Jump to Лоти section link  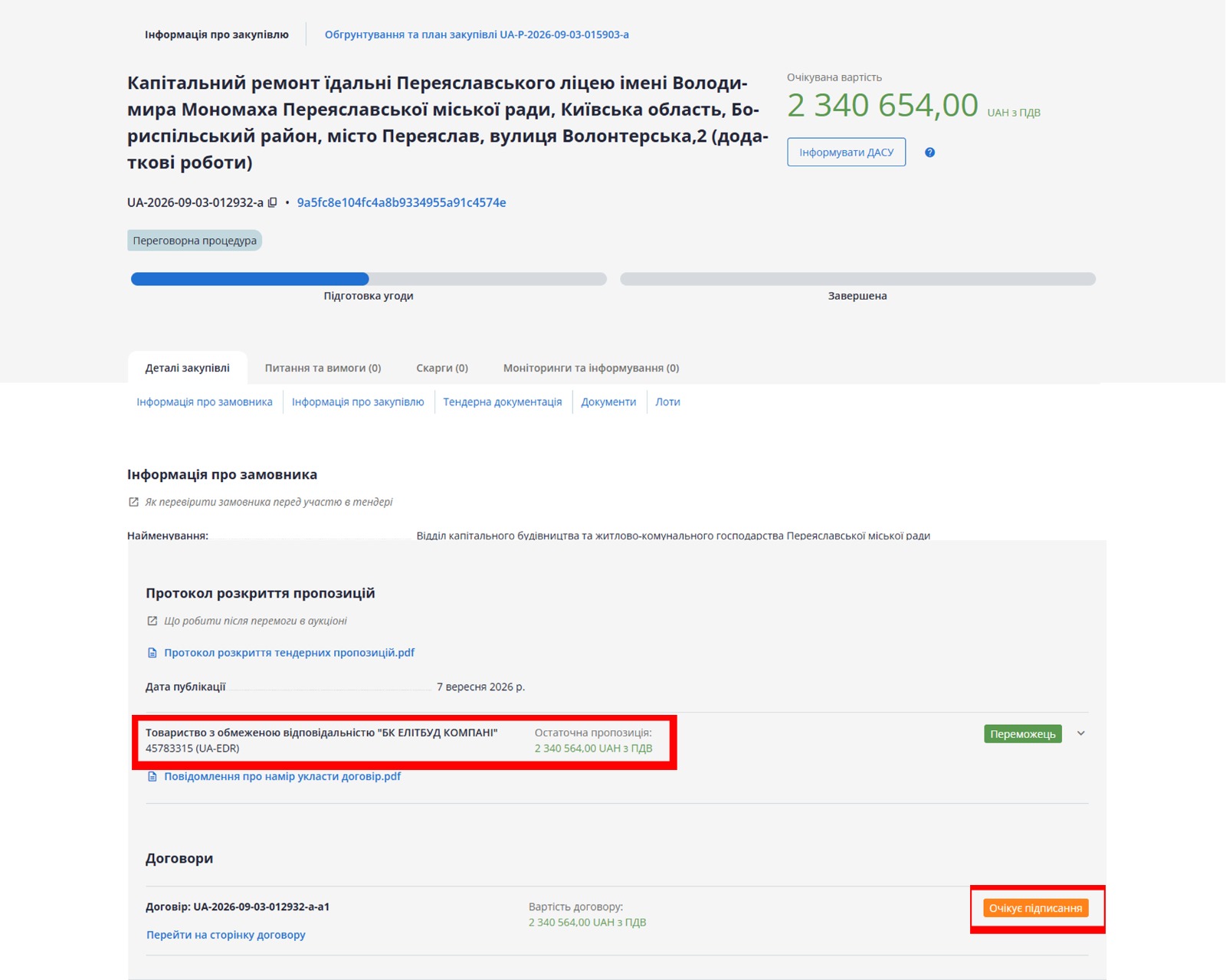point(667,402)
